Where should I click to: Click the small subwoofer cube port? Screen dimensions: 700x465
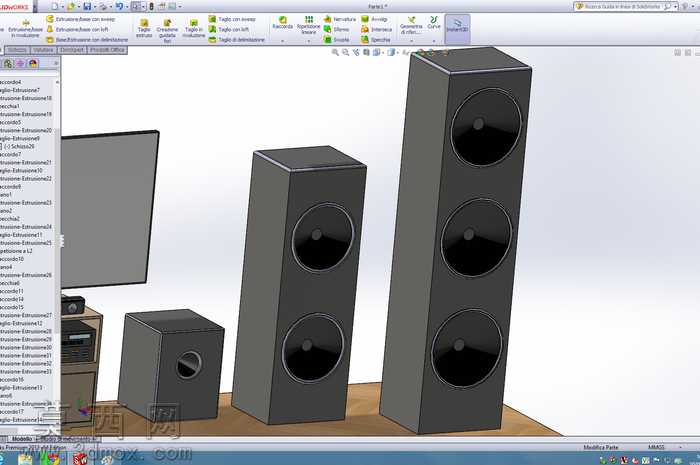(189, 365)
